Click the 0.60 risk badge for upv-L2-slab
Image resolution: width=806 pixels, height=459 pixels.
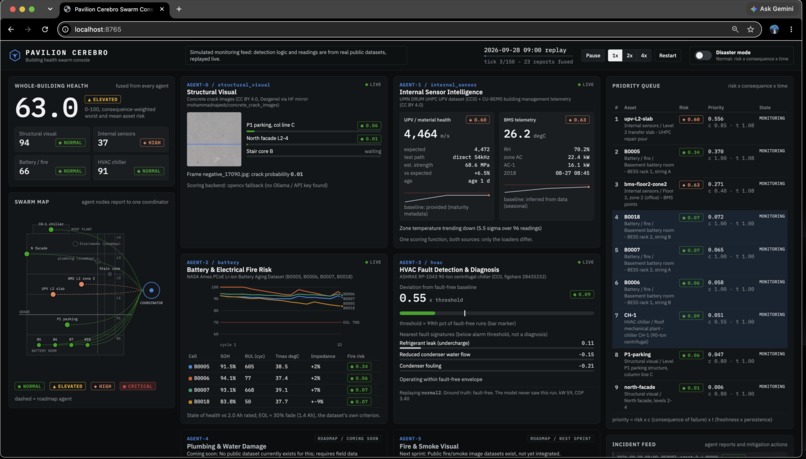coord(691,119)
